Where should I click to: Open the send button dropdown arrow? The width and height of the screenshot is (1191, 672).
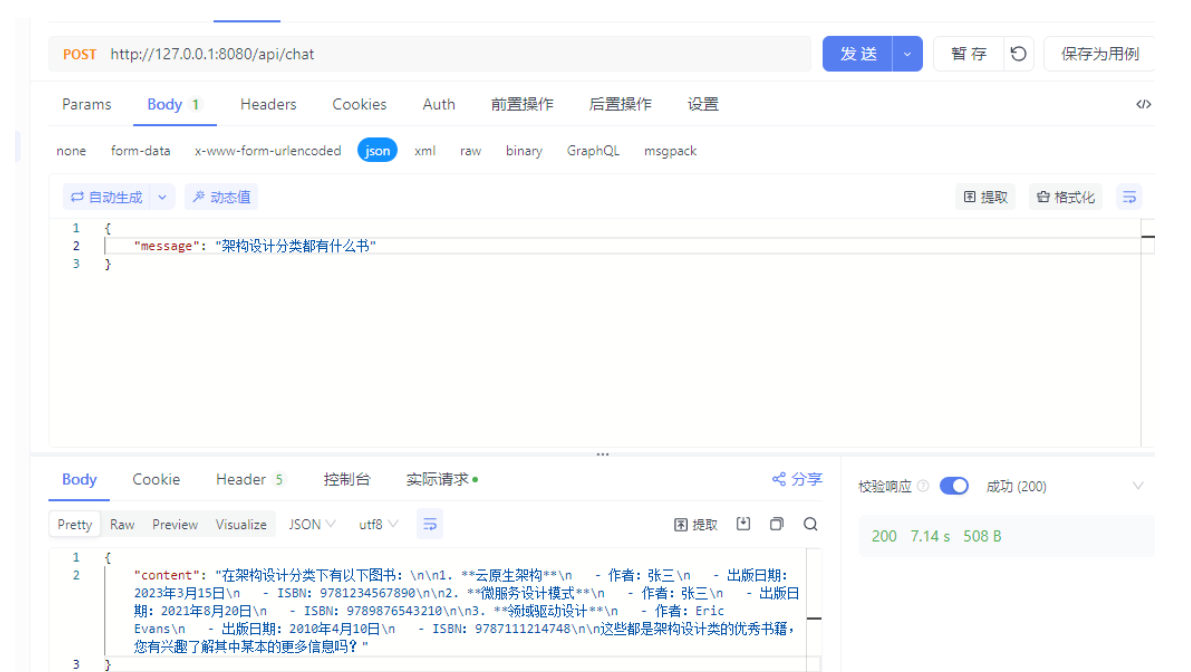tap(906, 54)
